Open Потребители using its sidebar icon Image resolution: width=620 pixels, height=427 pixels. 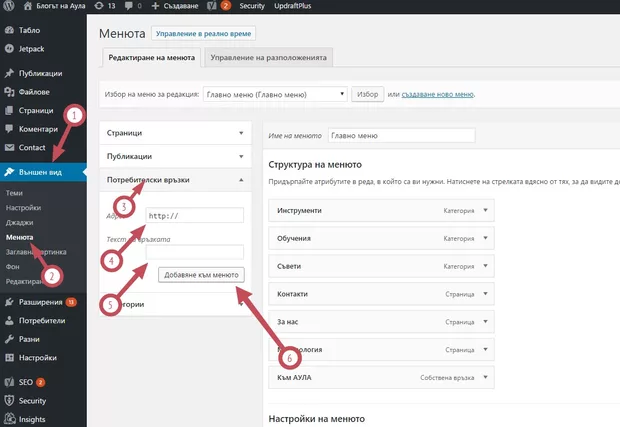pyautogui.click(x=9, y=321)
